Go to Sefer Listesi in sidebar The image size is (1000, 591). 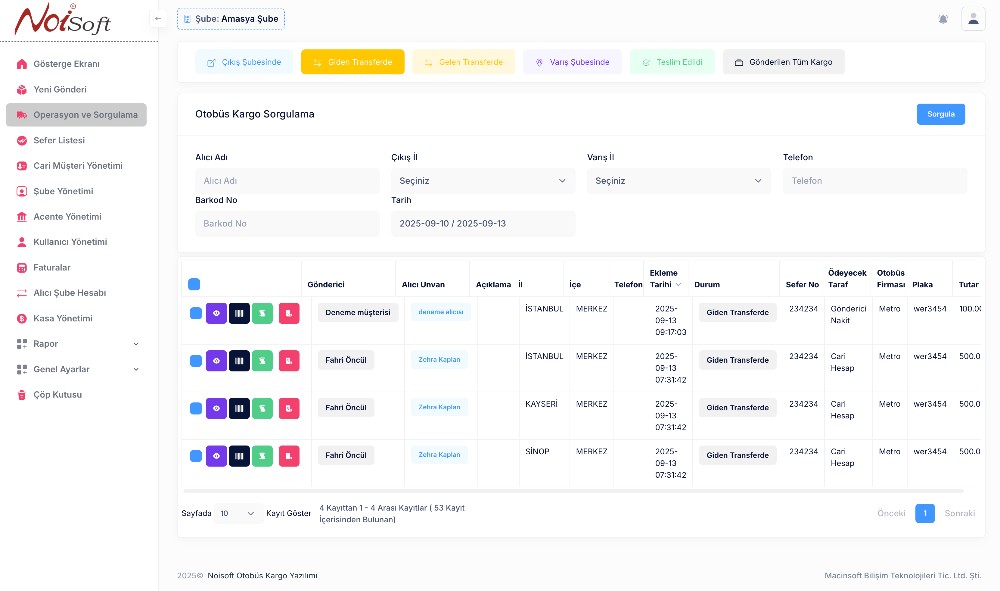(59, 141)
